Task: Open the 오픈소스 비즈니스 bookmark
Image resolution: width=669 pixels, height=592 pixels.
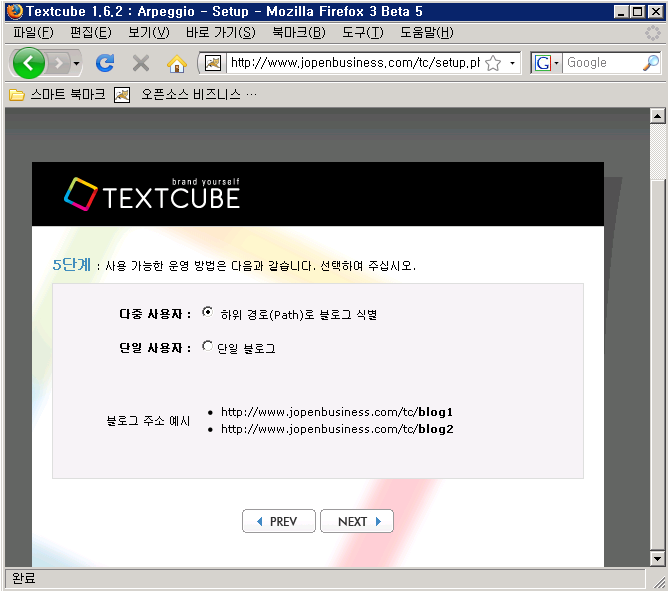Action: point(186,94)
